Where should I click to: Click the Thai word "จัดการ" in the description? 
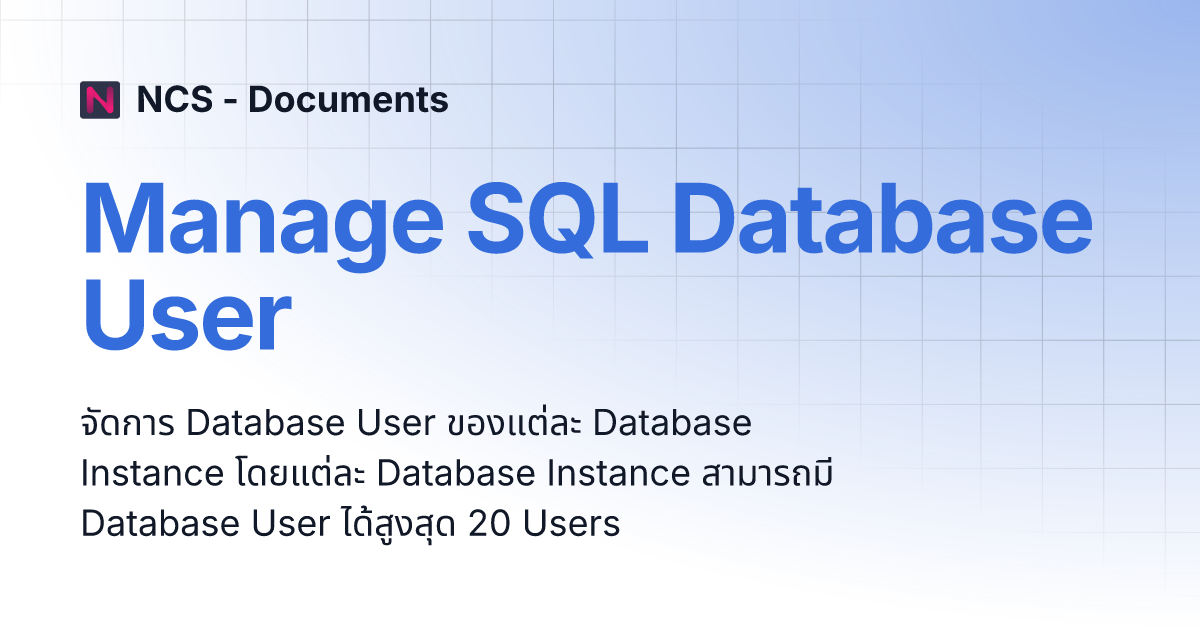129,423
